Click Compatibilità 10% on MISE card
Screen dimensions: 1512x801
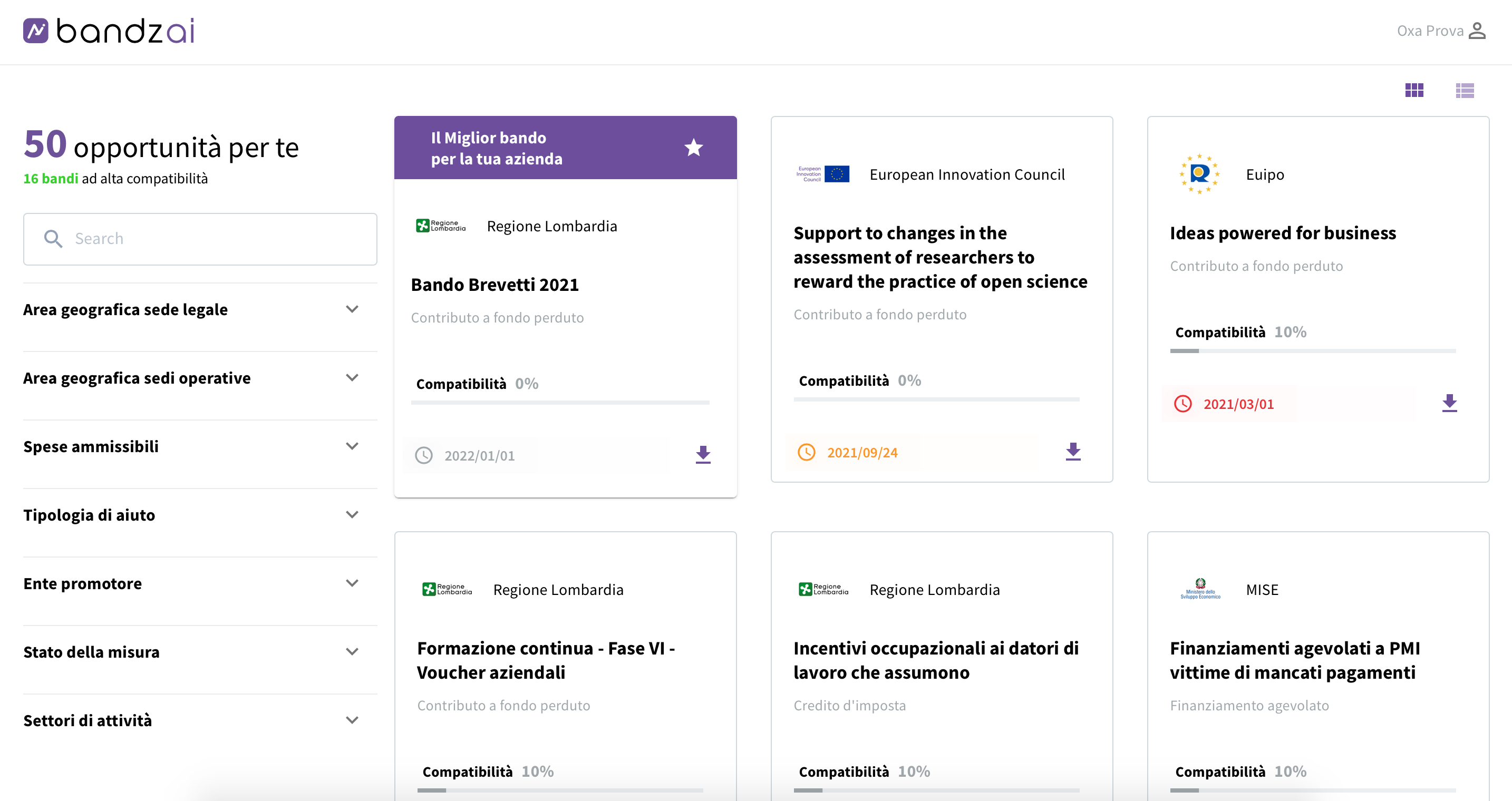(1240, 771)
